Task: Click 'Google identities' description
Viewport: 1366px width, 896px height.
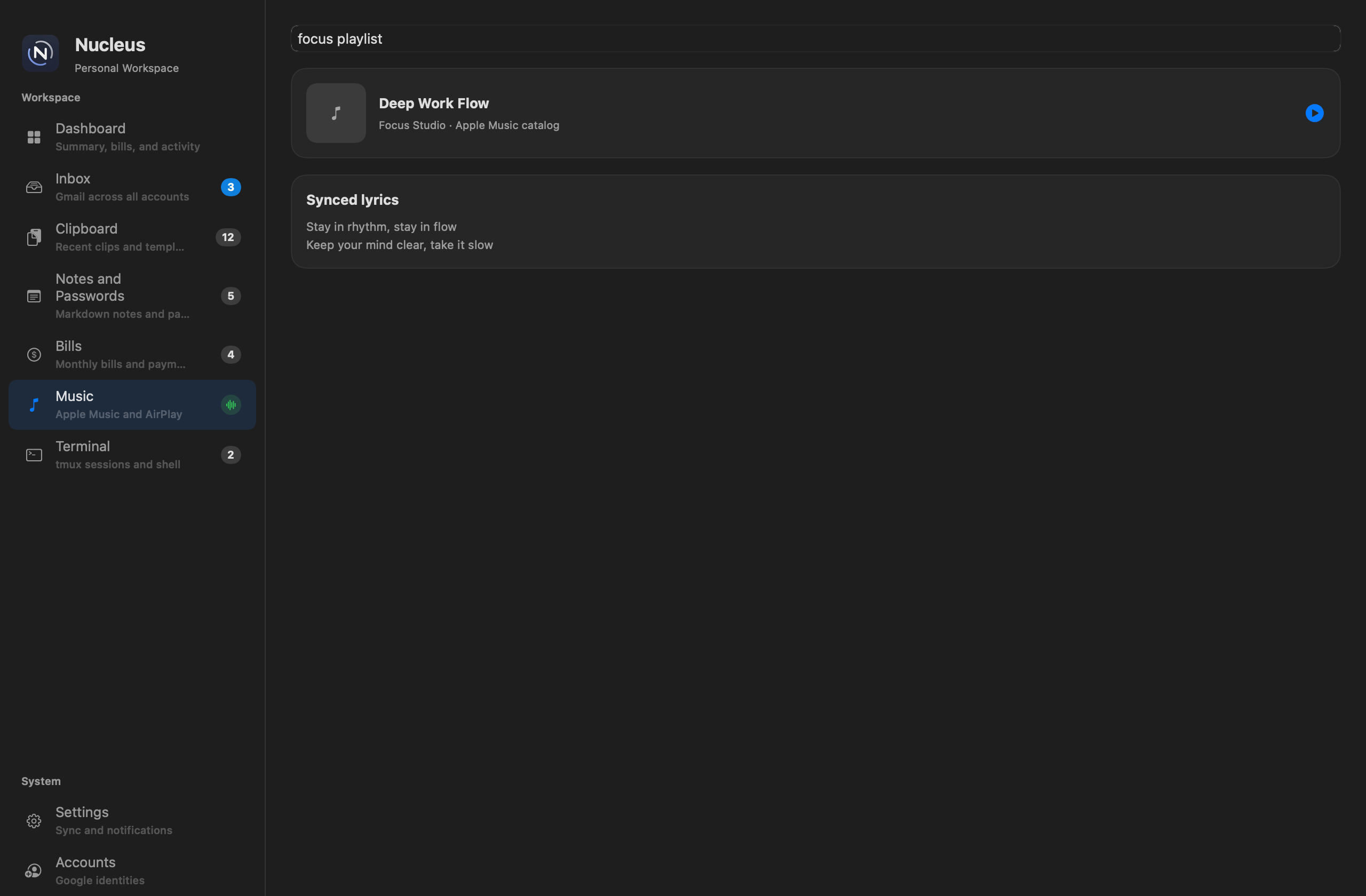Action: coord(100,881)
